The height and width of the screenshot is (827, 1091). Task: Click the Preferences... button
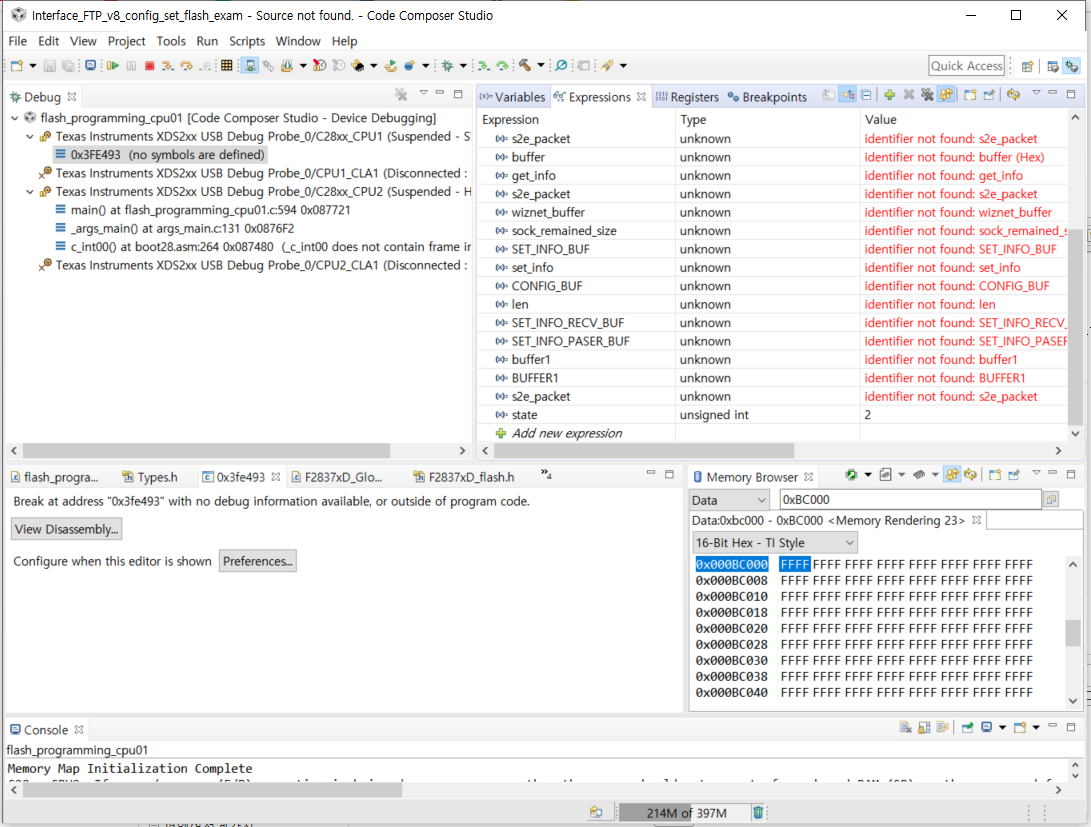point(257,561)
